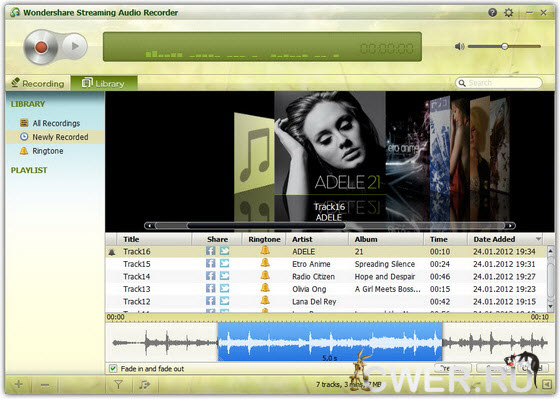This screenshot has height=399, width=560.
Task: Click the blue selected waveform region
Action: point(330,342)
